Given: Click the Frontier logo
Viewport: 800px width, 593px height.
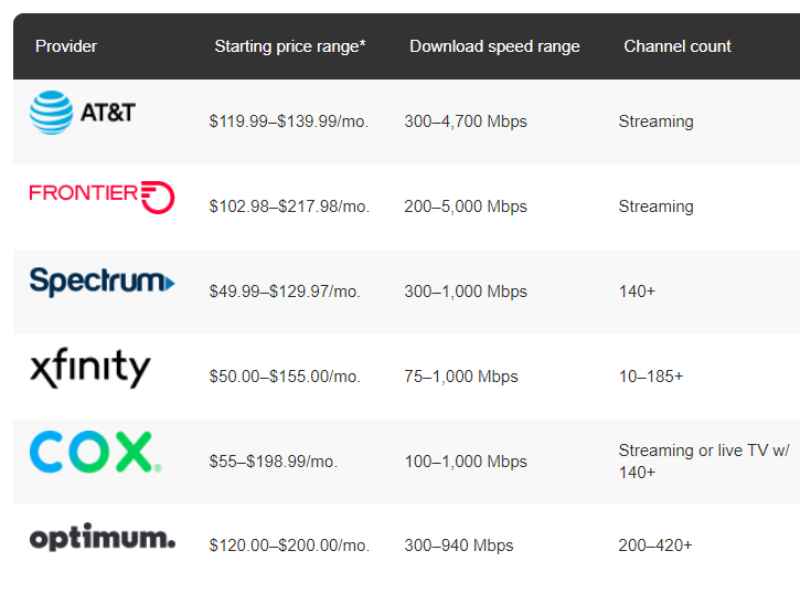Looking at the screenshot, I should 101,194.
